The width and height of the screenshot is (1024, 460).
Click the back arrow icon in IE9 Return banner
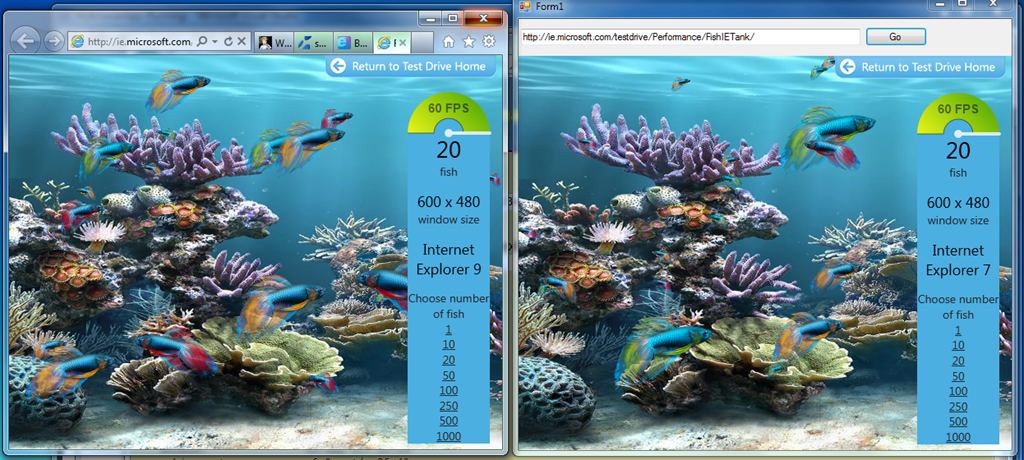pos(338,66)
